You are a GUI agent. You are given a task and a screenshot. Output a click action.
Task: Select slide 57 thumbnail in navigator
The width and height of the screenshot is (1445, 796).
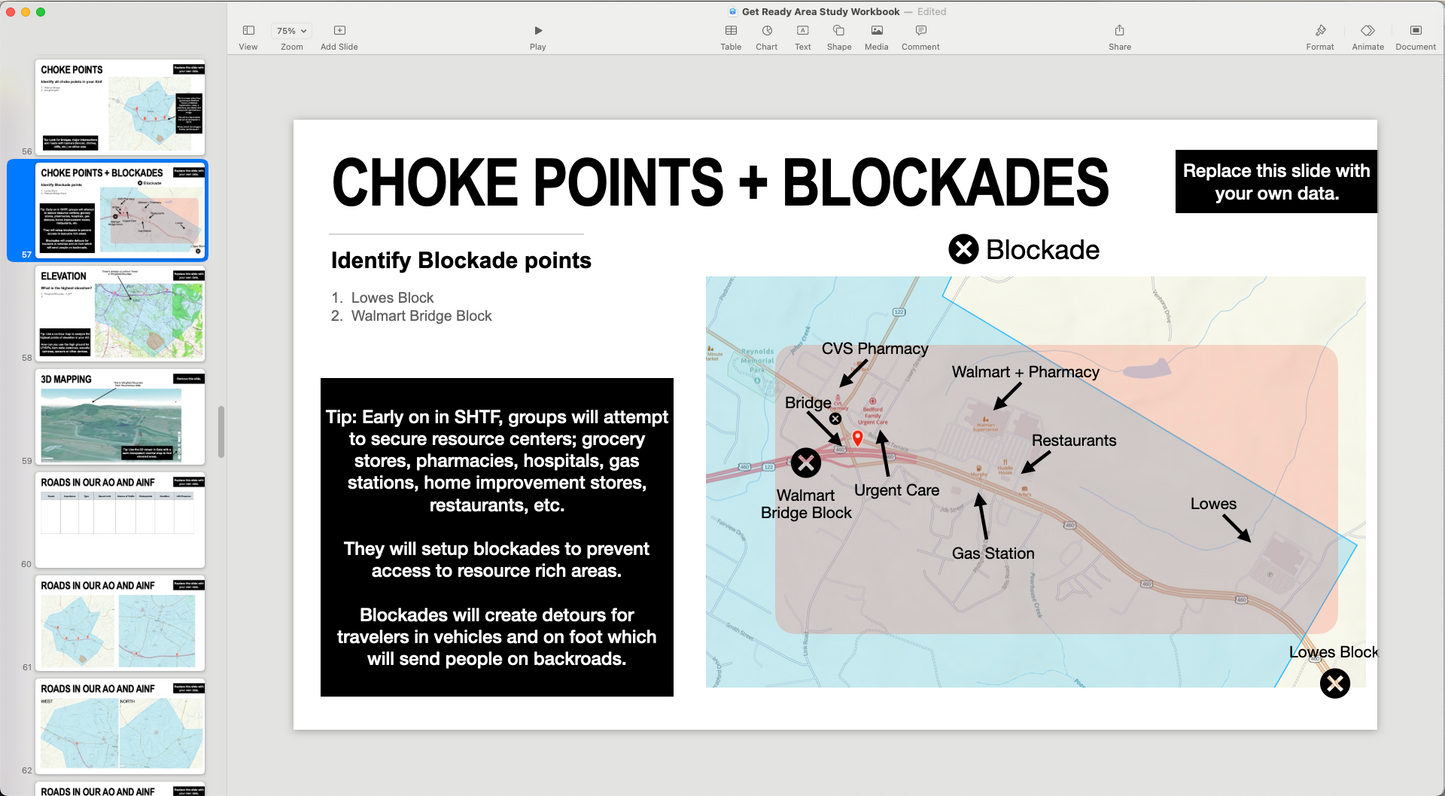click(x=120, y=210)
